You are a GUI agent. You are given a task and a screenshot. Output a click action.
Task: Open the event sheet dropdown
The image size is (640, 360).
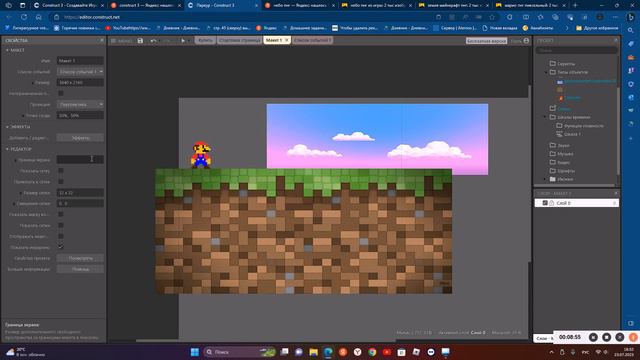80,71
